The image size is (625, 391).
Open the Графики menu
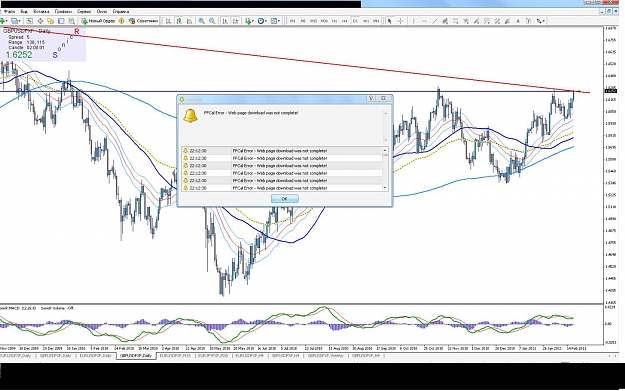click(64, 12)
